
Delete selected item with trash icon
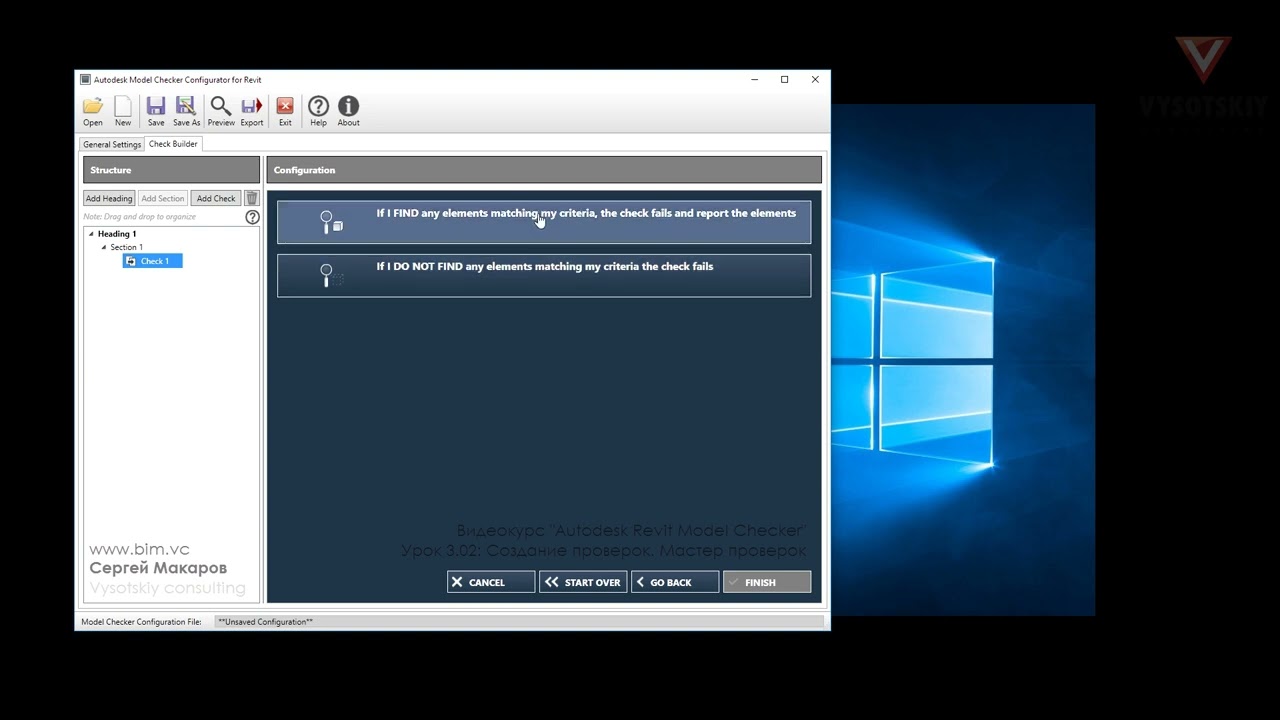[252, 198]
